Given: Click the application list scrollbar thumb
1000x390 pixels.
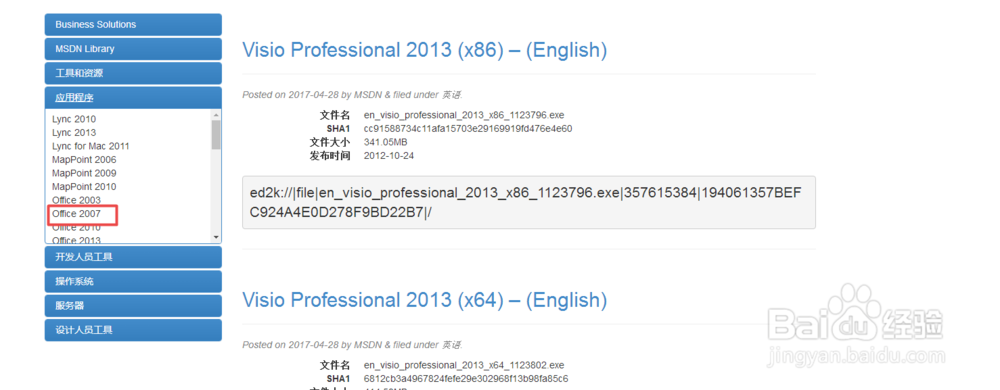Looking at the screenshot, I should click(x=216, y=134).
